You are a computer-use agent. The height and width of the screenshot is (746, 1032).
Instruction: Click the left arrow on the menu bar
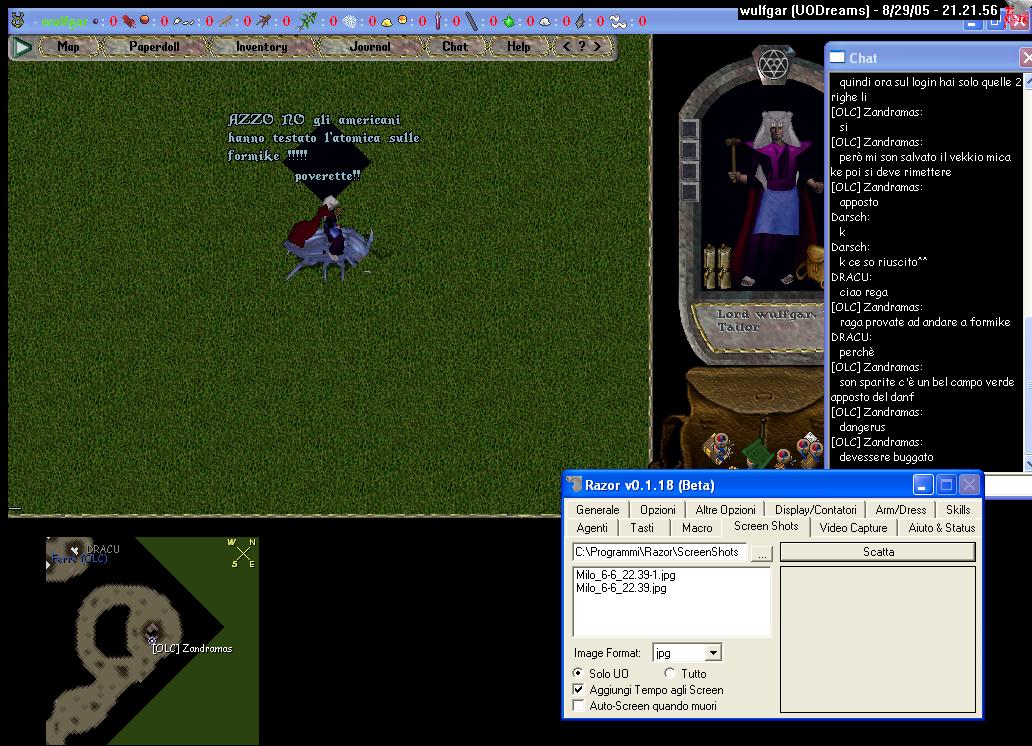[x=567, y=47]
